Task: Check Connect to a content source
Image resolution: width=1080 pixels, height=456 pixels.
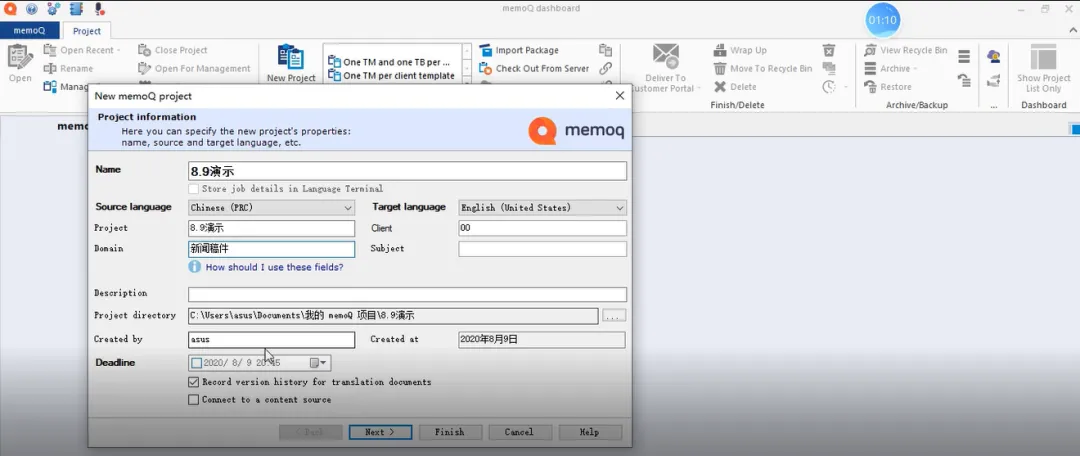Action: tap(194, 400)
